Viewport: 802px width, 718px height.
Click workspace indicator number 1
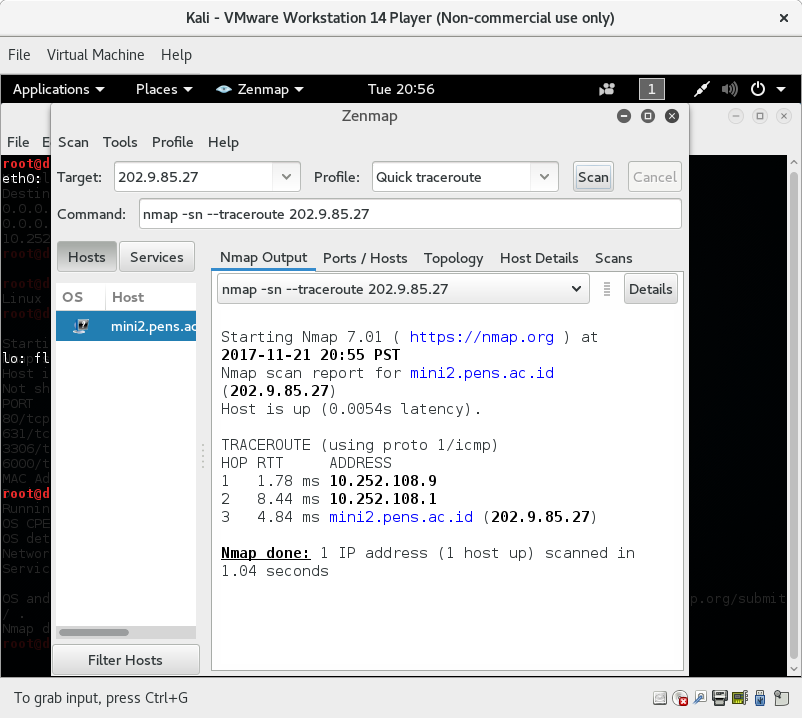pos(652,89)
